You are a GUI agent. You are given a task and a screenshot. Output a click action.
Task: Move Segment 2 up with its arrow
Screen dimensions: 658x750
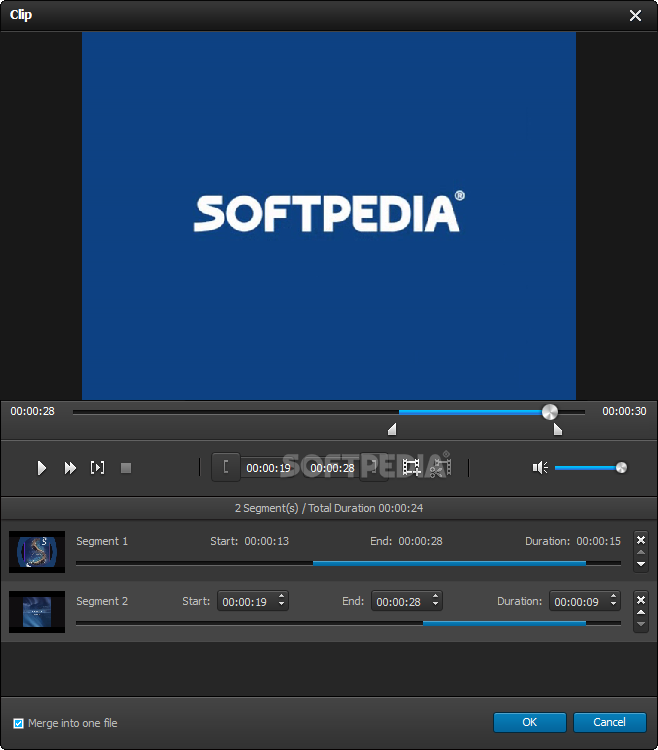(641, 612)
